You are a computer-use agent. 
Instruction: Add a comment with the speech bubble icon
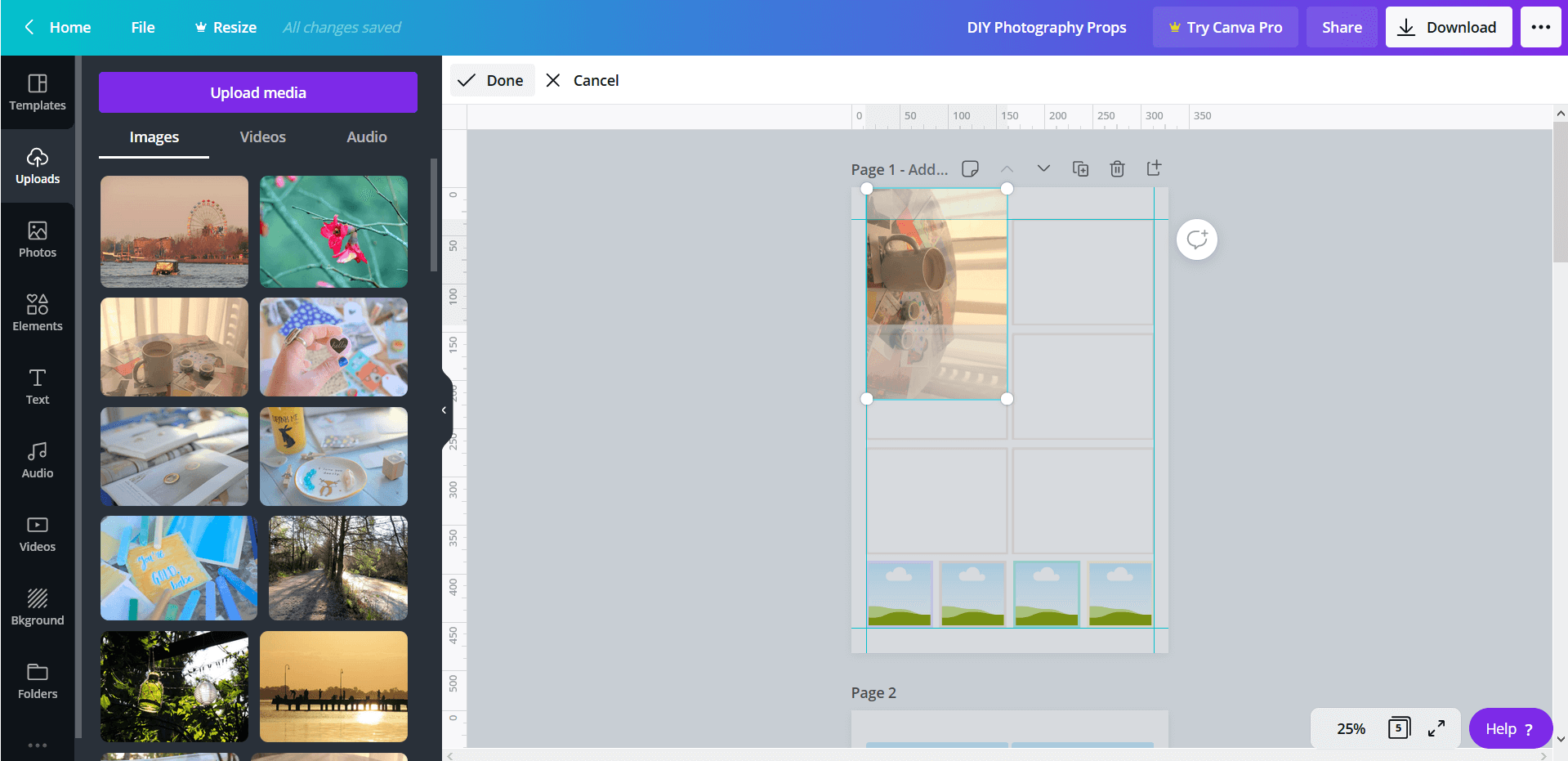coord(1196,239)
